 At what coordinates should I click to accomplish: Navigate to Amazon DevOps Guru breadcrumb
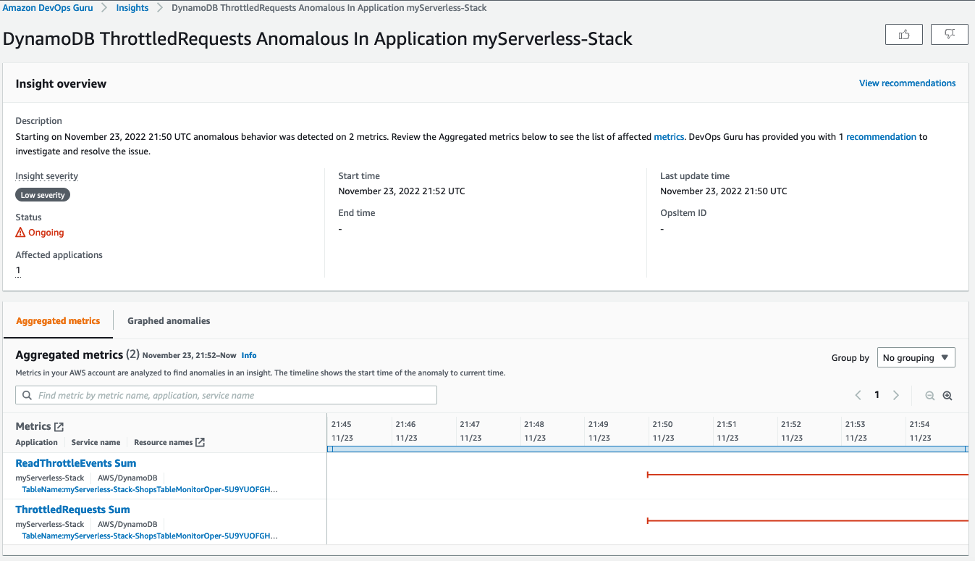(47, 8)
